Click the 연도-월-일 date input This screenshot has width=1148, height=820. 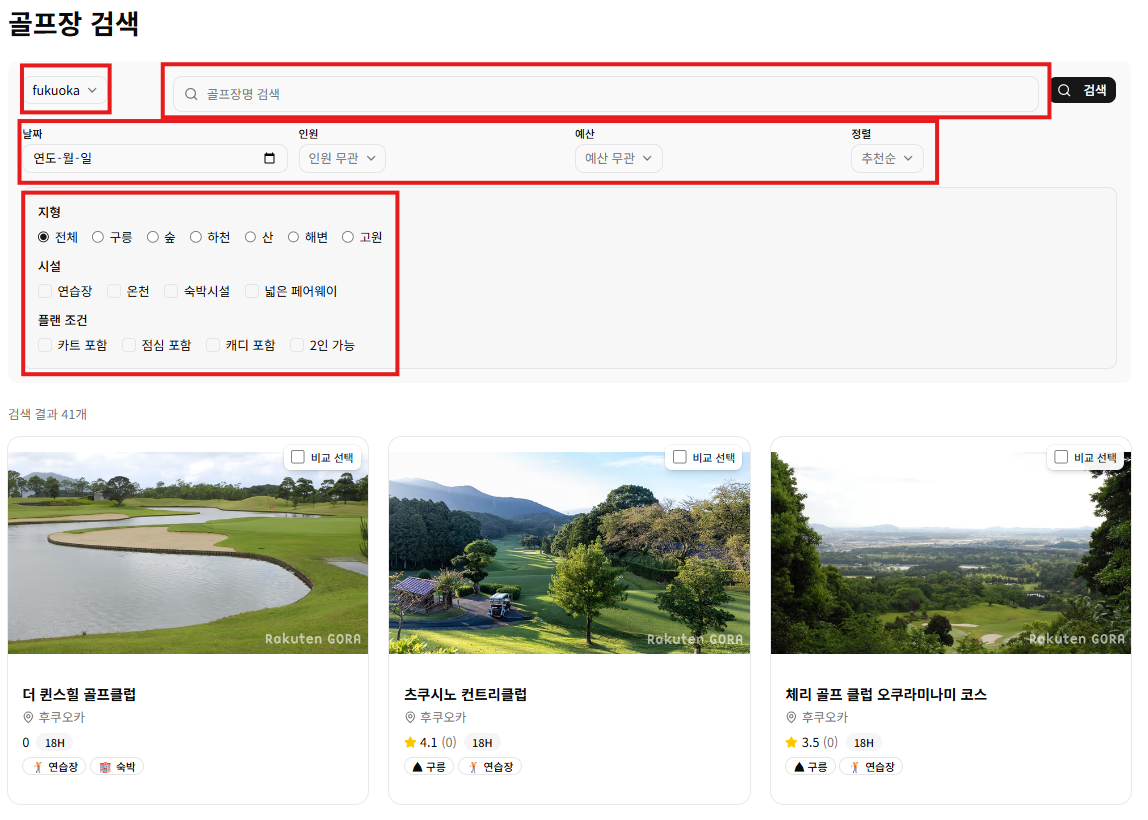[154, 158]
